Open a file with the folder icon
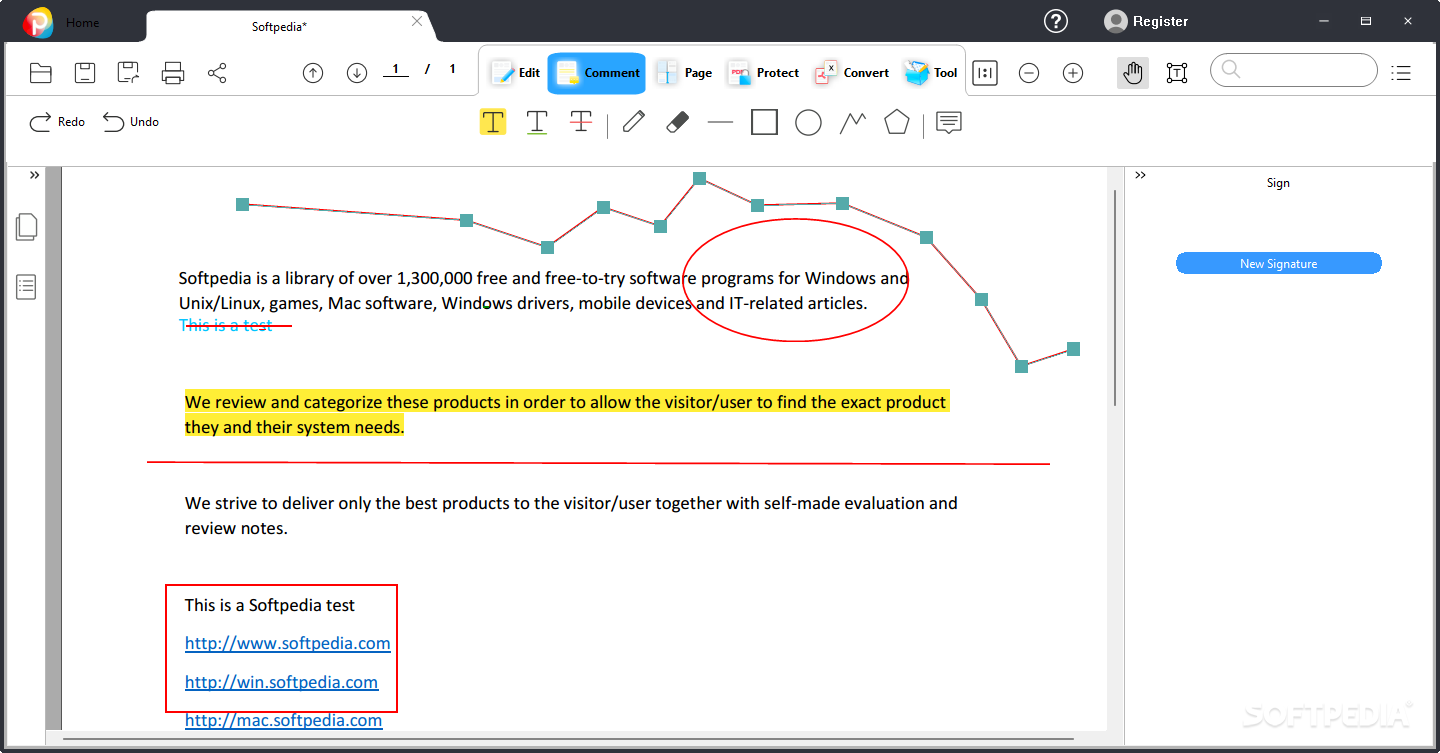 pyautogui.click(x=41, y=72)
